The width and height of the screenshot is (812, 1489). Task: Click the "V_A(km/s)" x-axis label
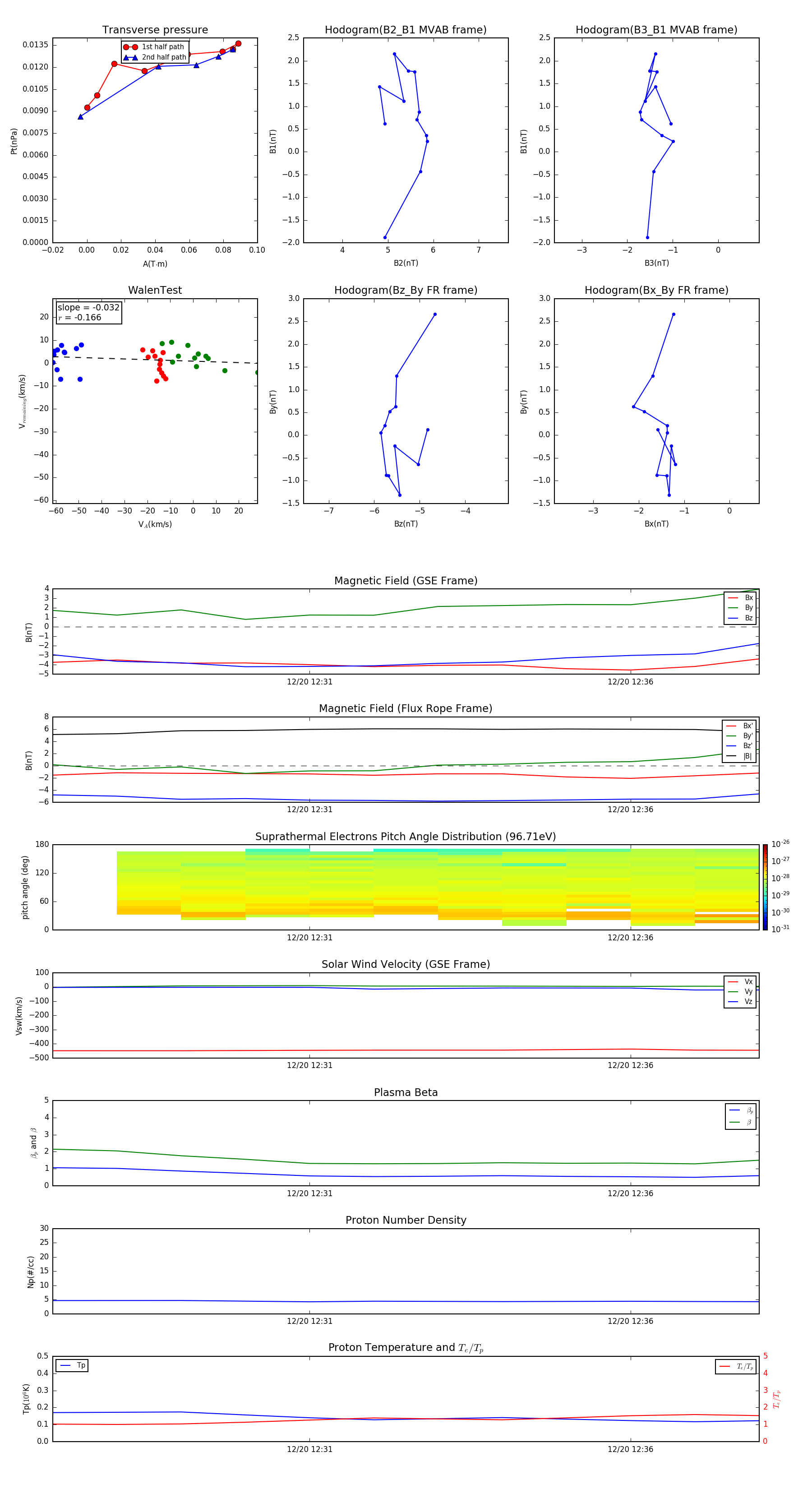click(155, 524)
